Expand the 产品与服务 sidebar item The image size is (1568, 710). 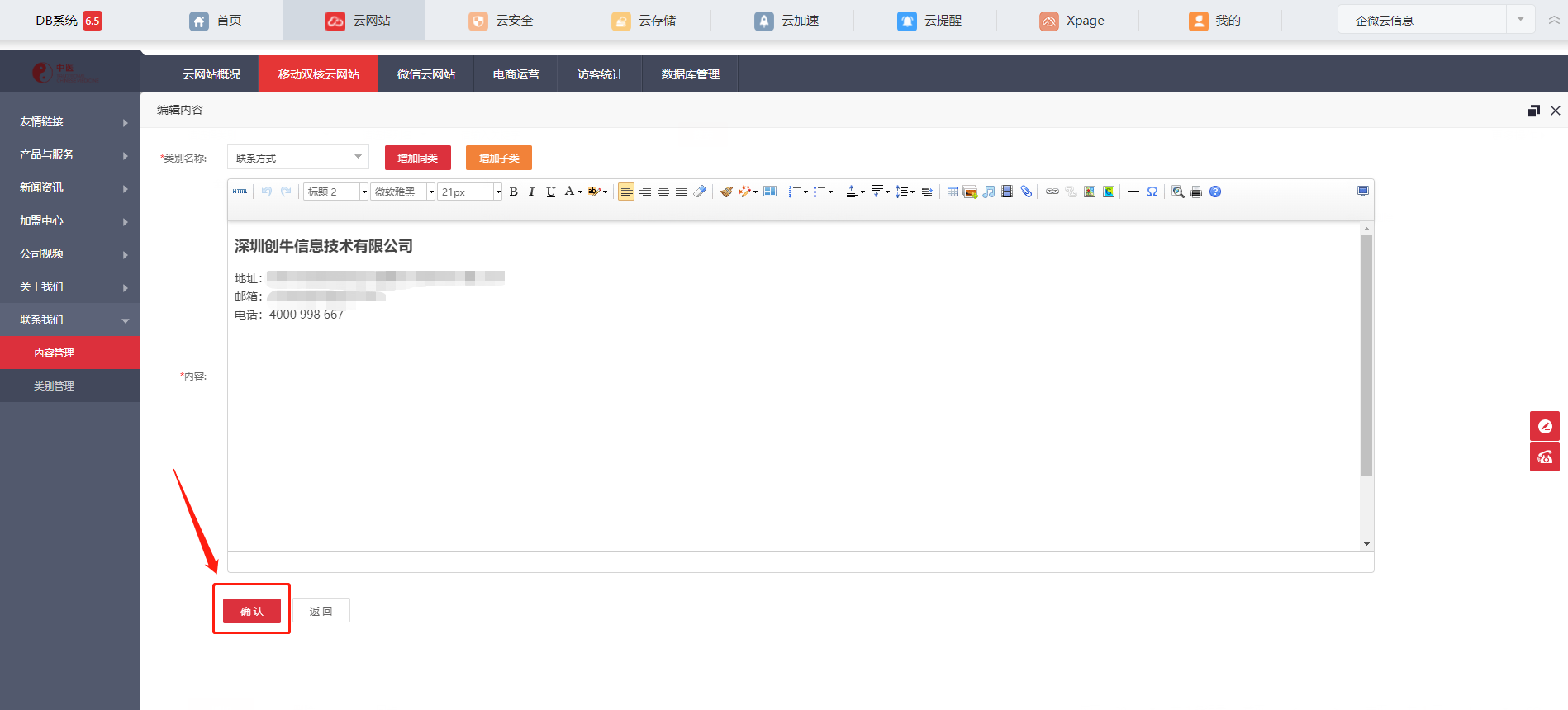[70, 154]
